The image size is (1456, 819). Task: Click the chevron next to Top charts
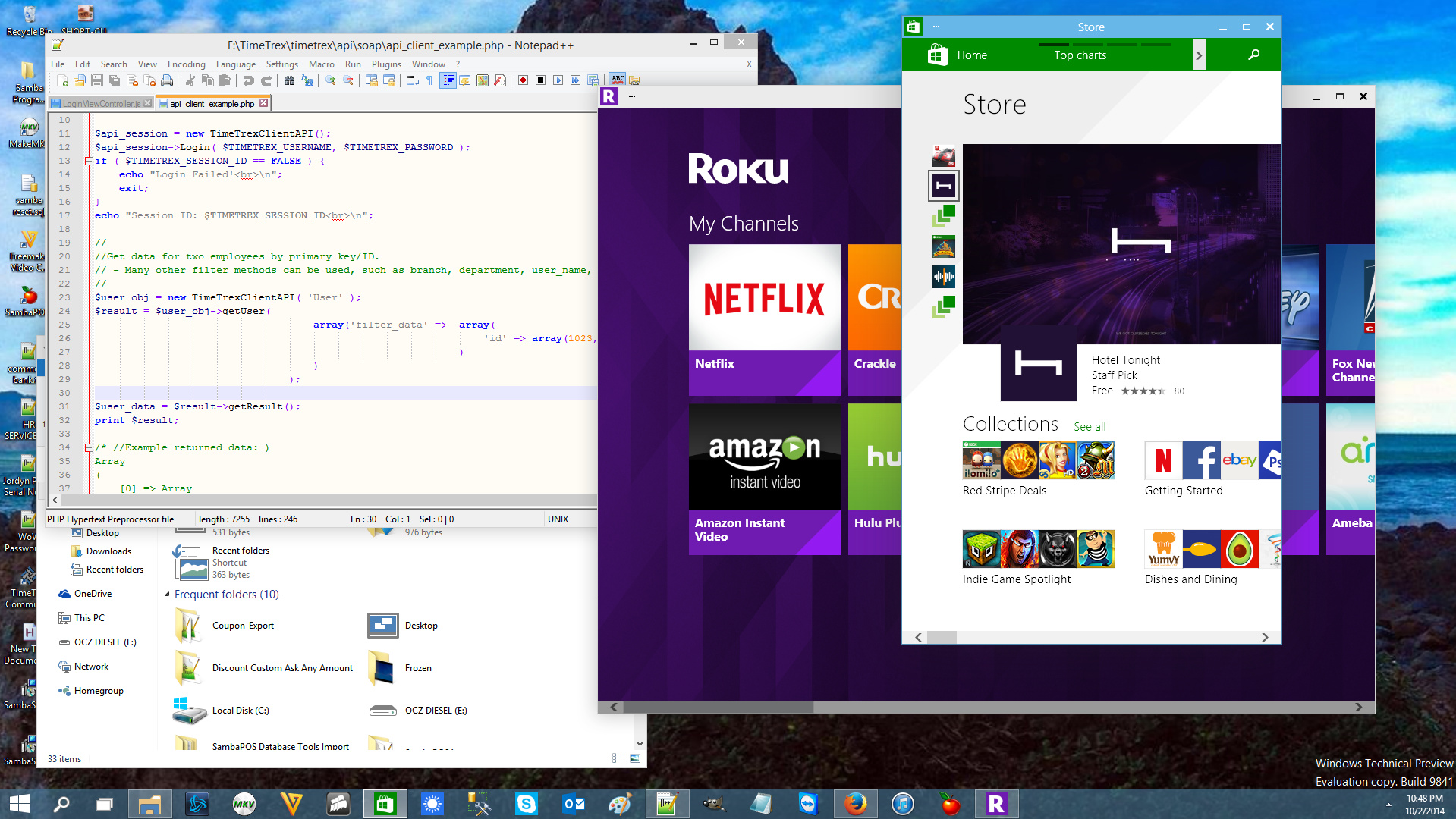pos(1199,55)
